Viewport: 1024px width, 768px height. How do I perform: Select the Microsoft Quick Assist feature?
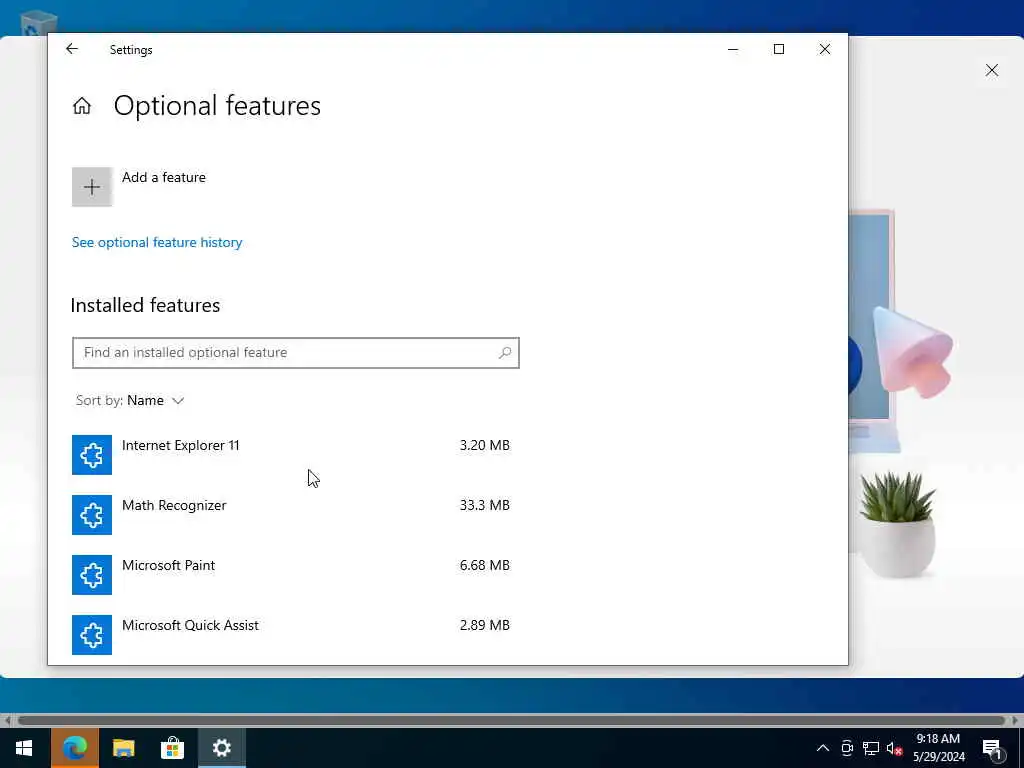click(291, 635)
